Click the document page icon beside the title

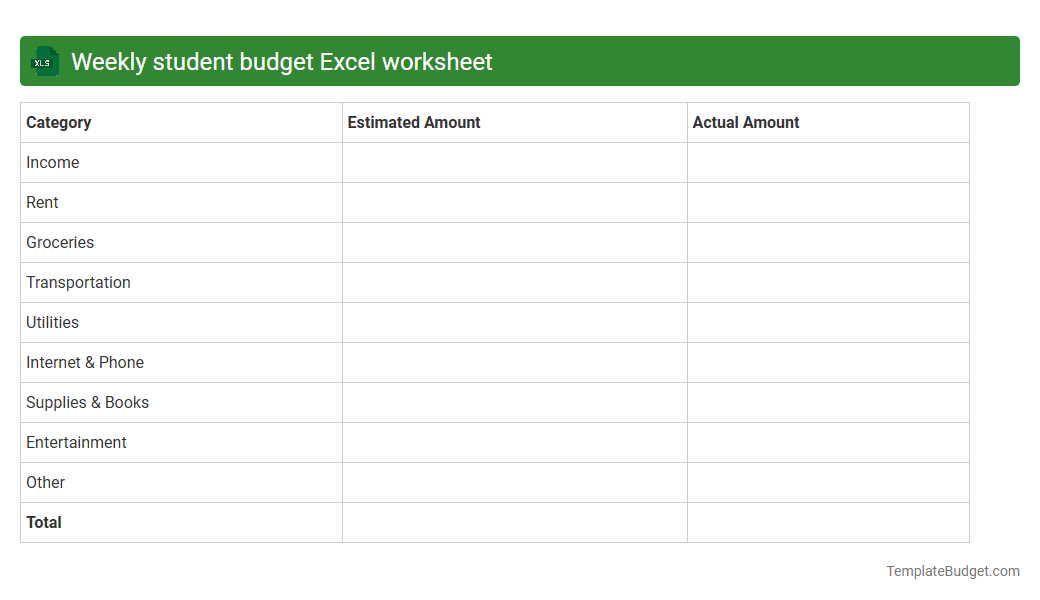tap(44, 61)
